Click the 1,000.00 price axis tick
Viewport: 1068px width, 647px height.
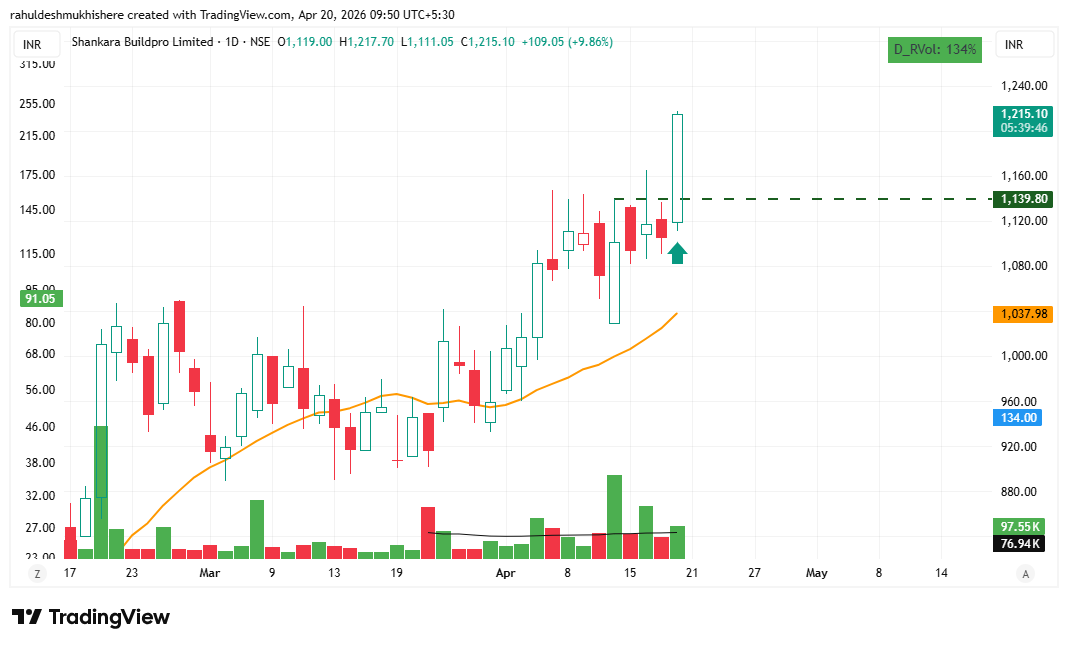tap(1024, 356)
